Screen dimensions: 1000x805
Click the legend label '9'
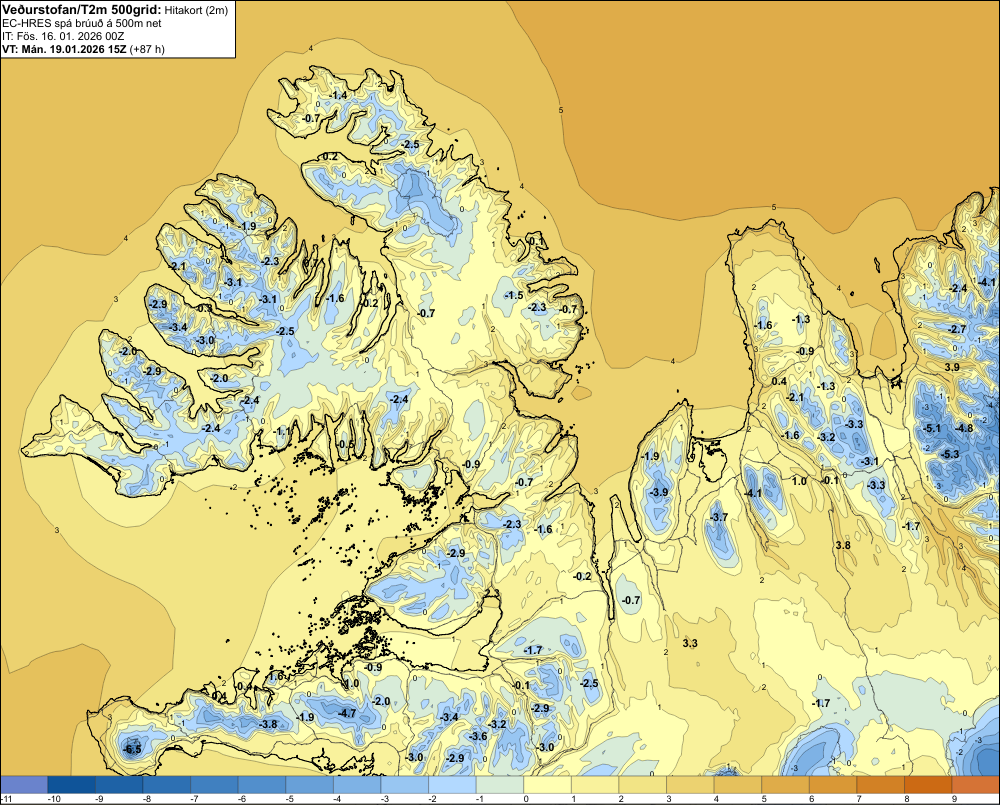(x=954, y=799)
